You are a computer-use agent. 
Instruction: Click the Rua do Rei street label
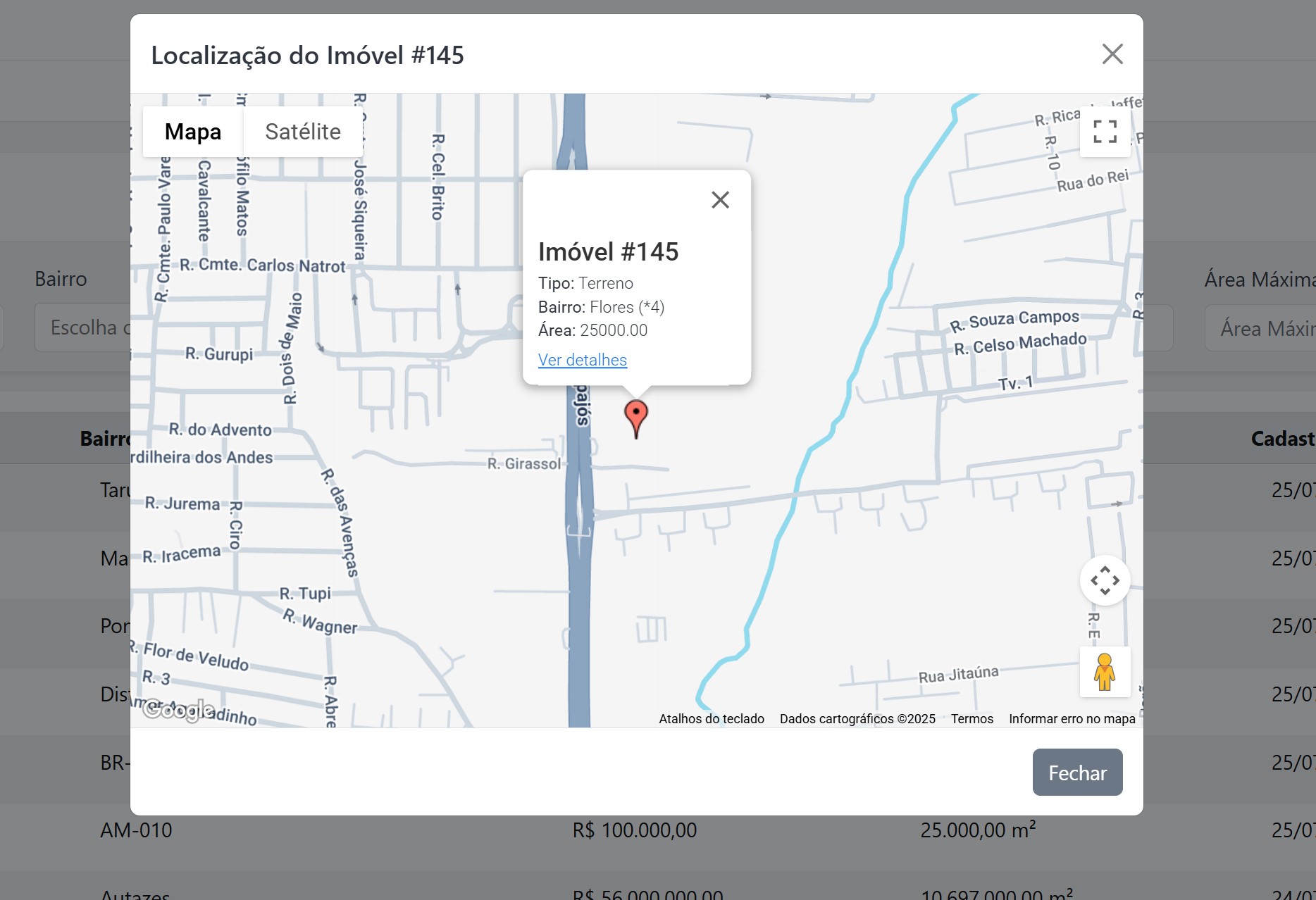pos(1093,180)
